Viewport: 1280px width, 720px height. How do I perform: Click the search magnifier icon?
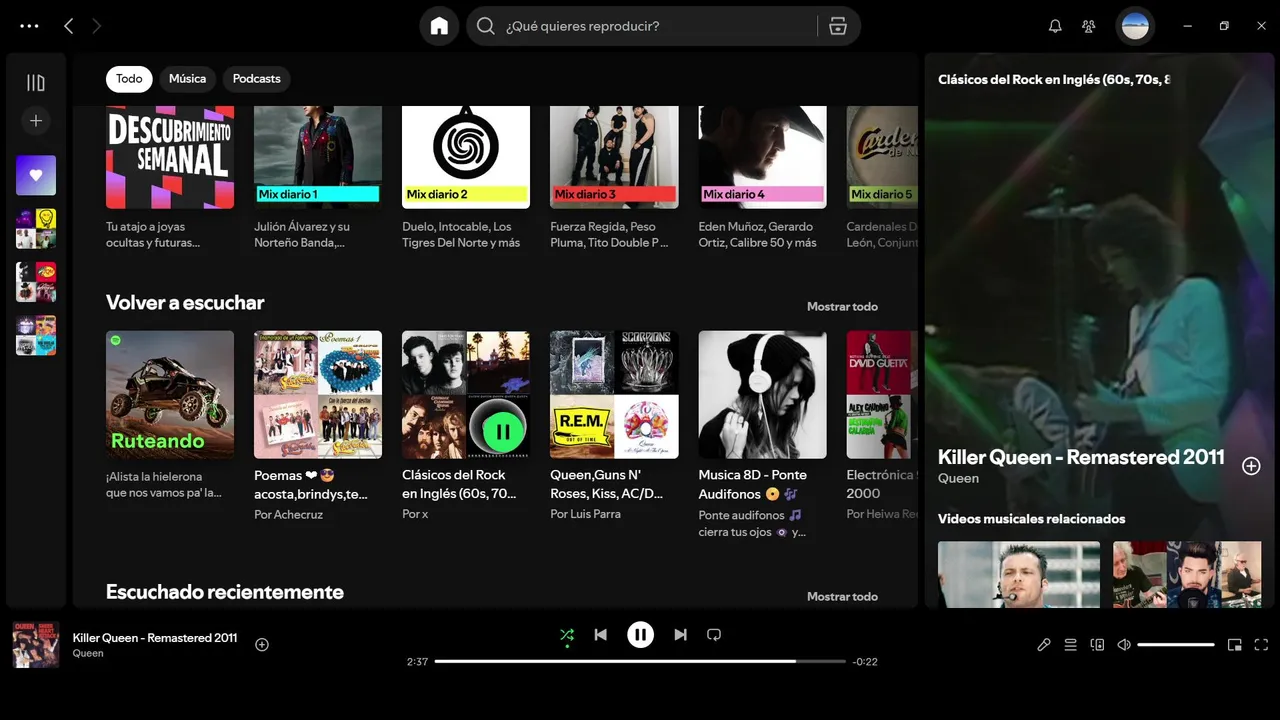coord(486,26)
